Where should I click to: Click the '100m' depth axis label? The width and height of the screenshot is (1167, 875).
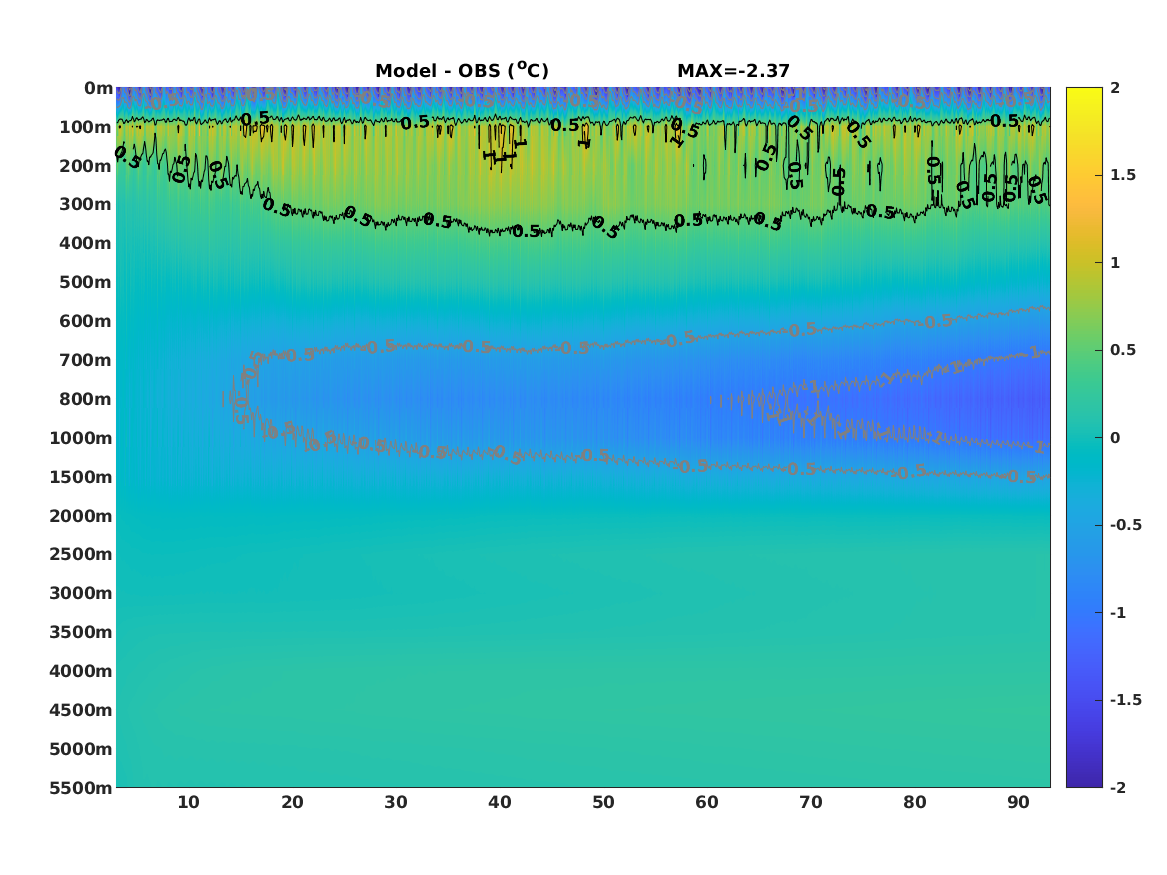pos(86,127)
